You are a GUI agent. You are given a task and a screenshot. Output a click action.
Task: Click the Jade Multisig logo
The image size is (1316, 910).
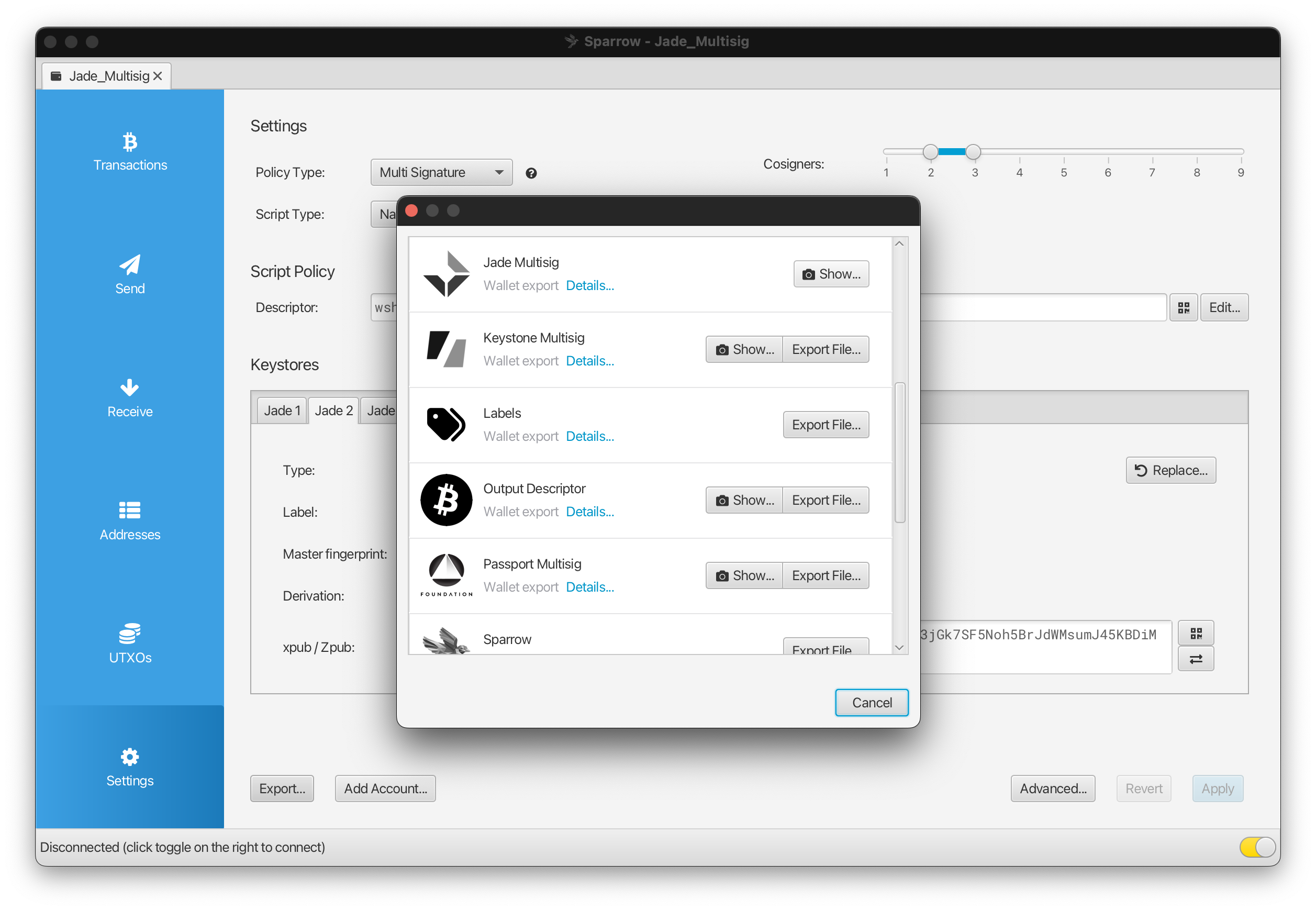pos(447,274)
